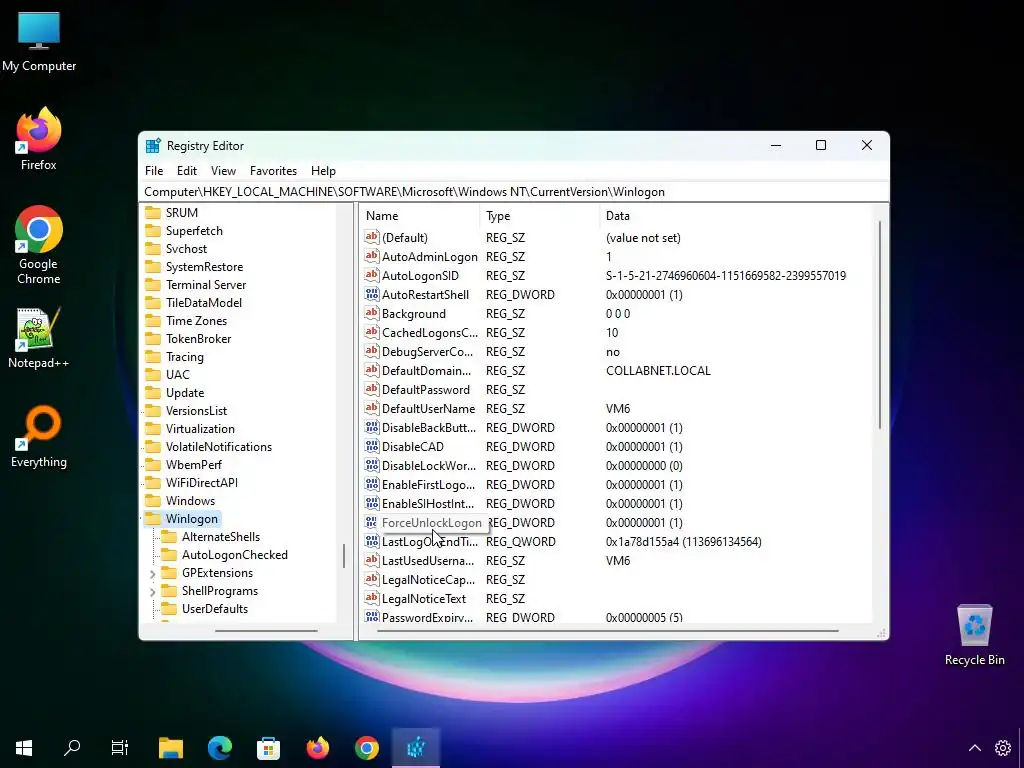Select the VolatileNotifications key
Screen dimensions: 1024x768
click(219, 447)
